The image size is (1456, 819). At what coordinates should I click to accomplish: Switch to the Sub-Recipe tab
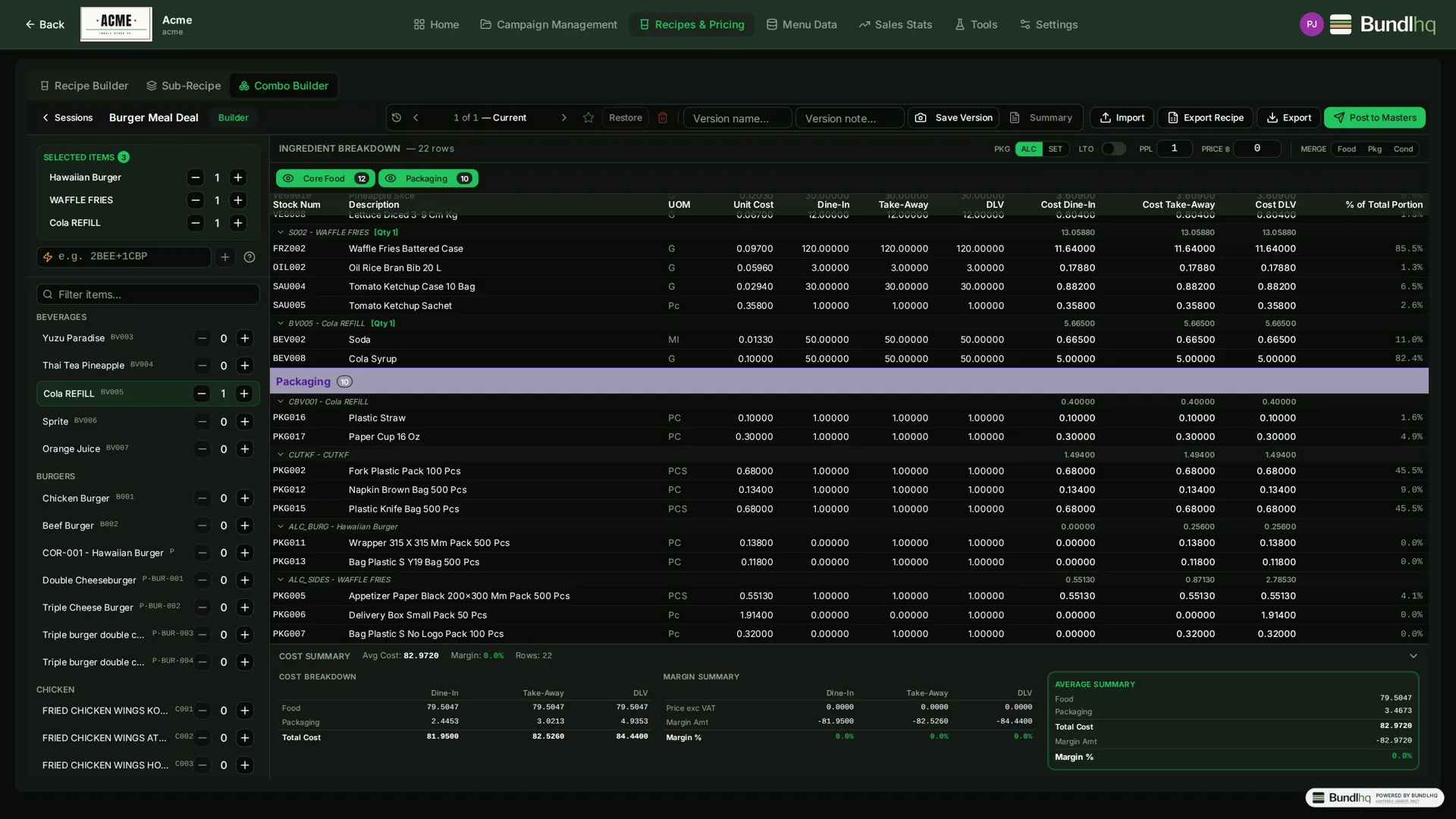coord(184,86)
